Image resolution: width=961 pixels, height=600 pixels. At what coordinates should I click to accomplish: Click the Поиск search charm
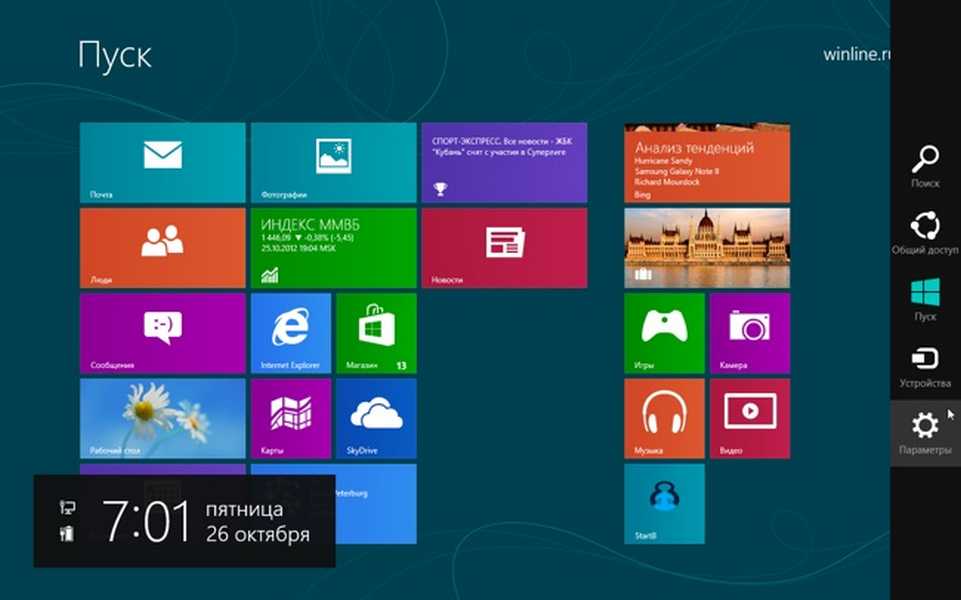pyautogui.click(x=925, y=166)
